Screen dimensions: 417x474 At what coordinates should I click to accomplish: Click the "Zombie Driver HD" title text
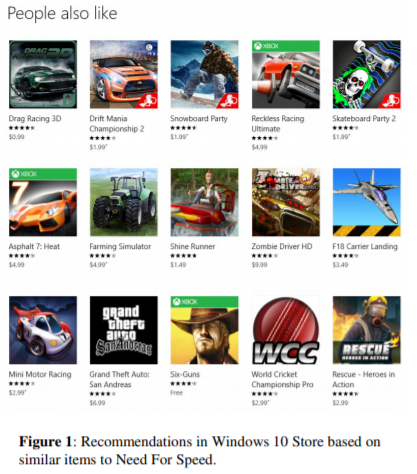(282, 246)
